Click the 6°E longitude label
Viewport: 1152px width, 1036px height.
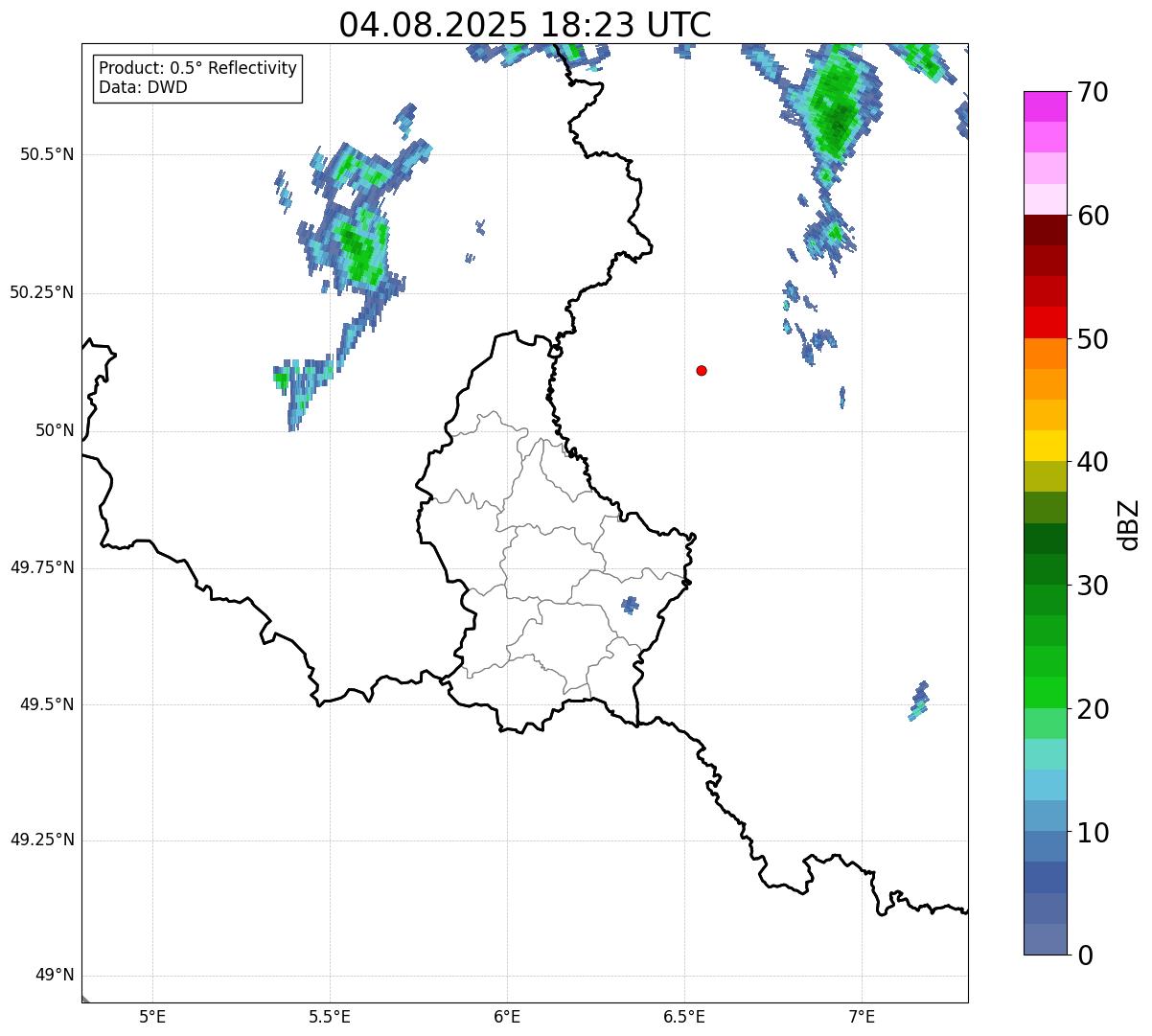[x=507, y=1016]
